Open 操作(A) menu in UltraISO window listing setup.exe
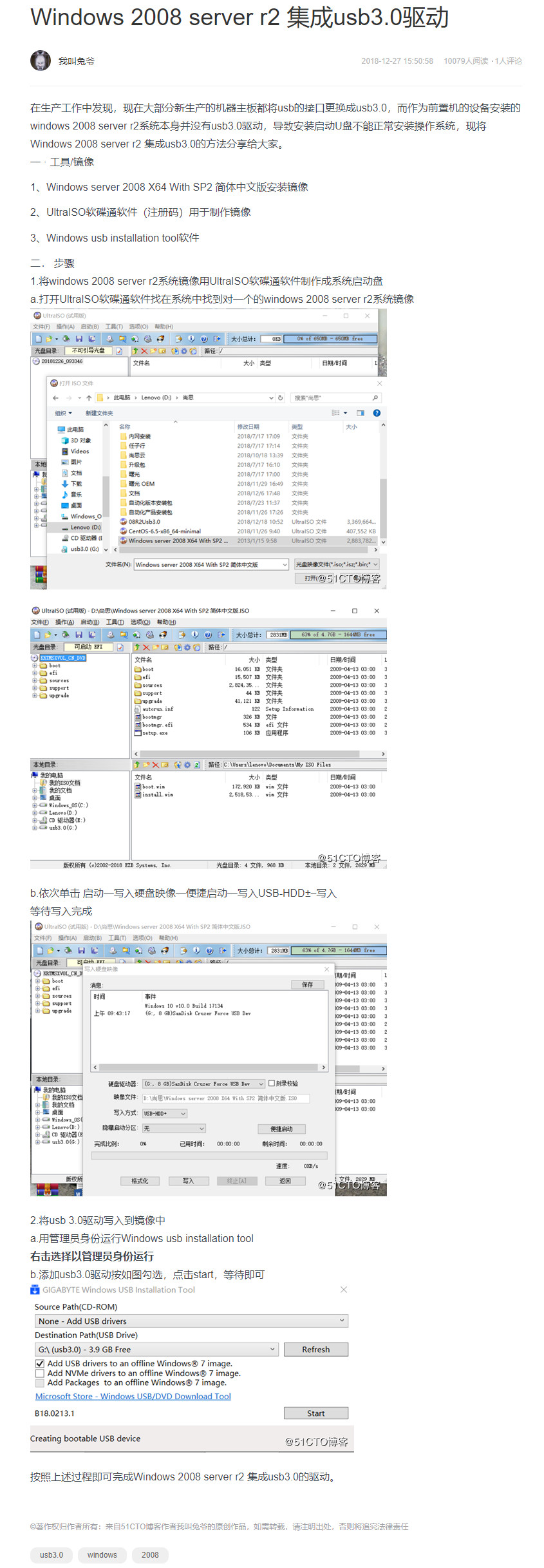The width and height of the screenshot is (544, 1568). 64,622
